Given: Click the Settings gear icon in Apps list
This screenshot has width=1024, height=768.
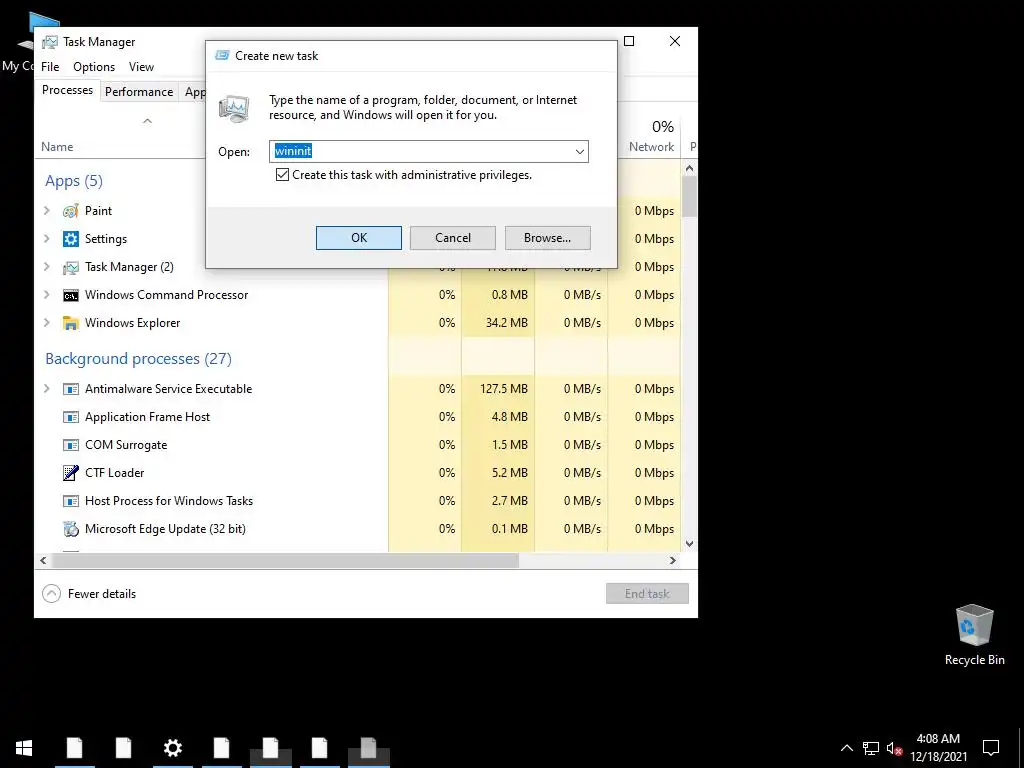Looking at the screenshot, I should click(x=71, y=239).
